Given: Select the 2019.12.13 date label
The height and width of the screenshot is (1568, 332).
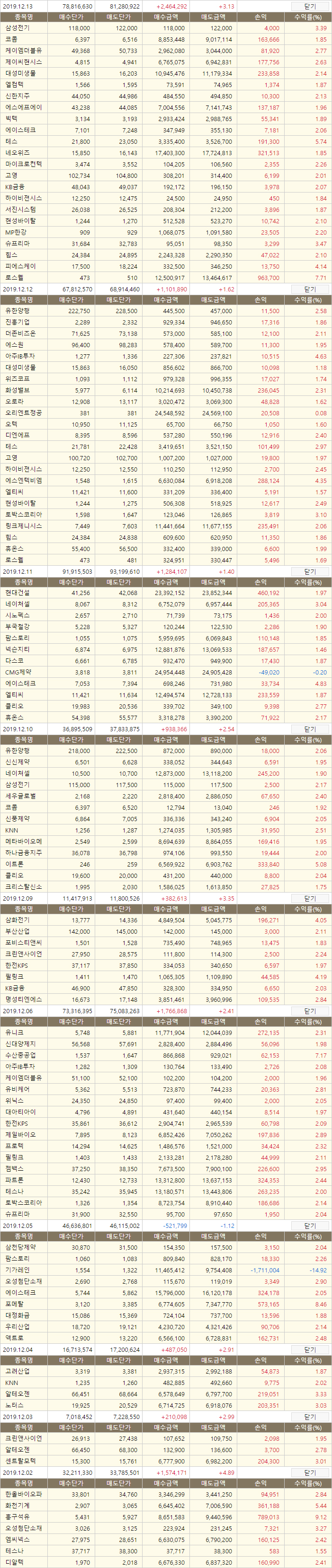Looking at the screenshot, I should (18, 6).
